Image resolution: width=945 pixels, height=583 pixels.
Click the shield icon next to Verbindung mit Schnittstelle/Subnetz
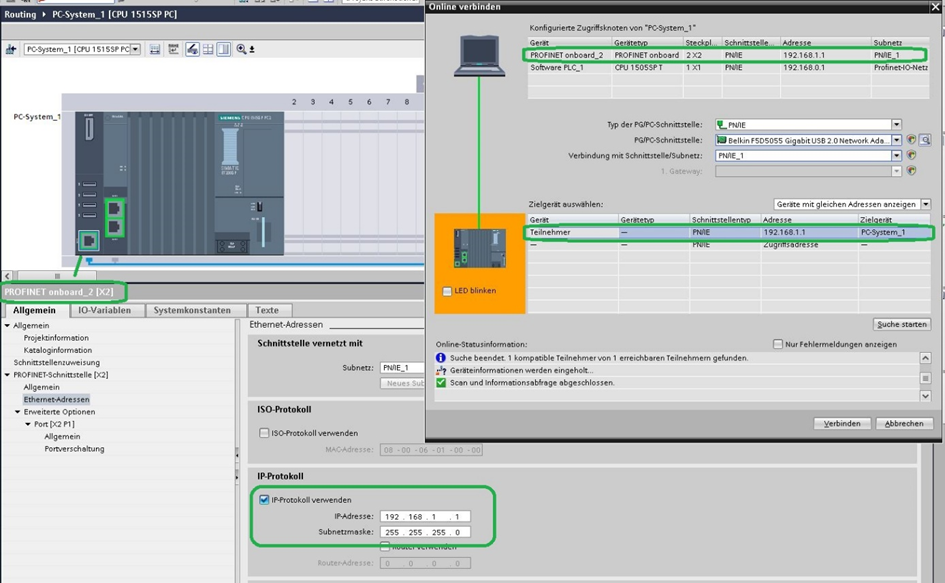pyautogui.click(x=911, y=156)
